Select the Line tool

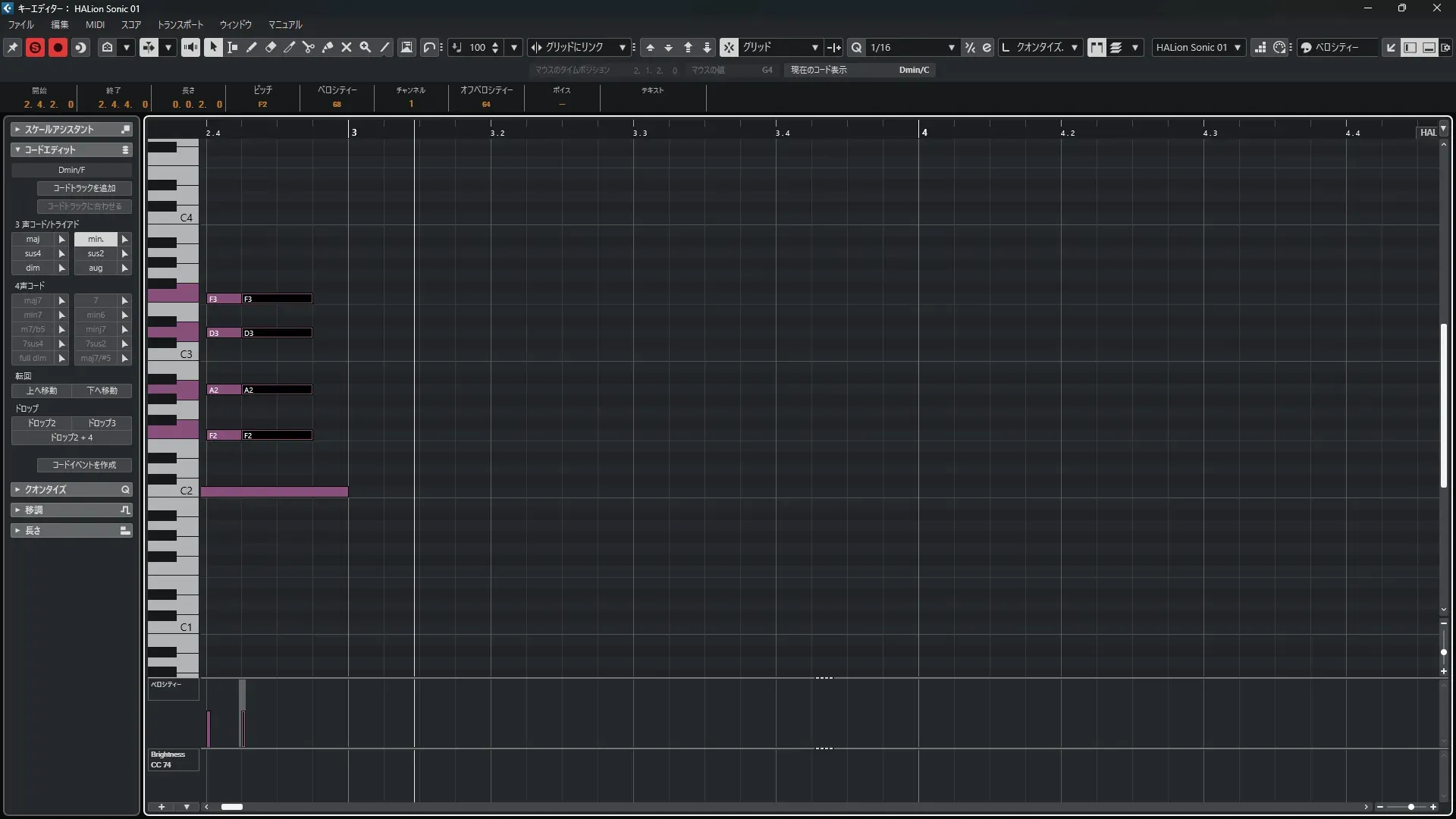tap(384, 47)
